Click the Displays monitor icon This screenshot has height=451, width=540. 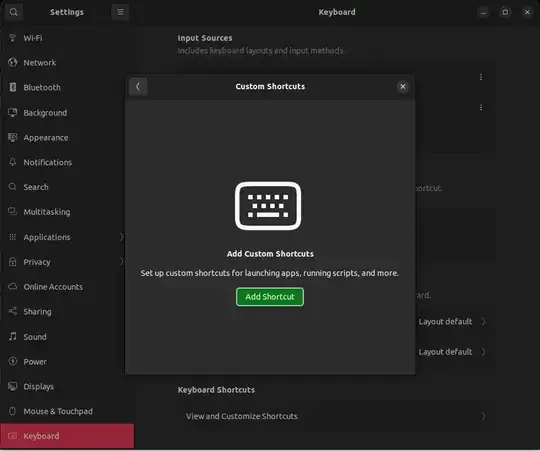[x=12, y=386]
